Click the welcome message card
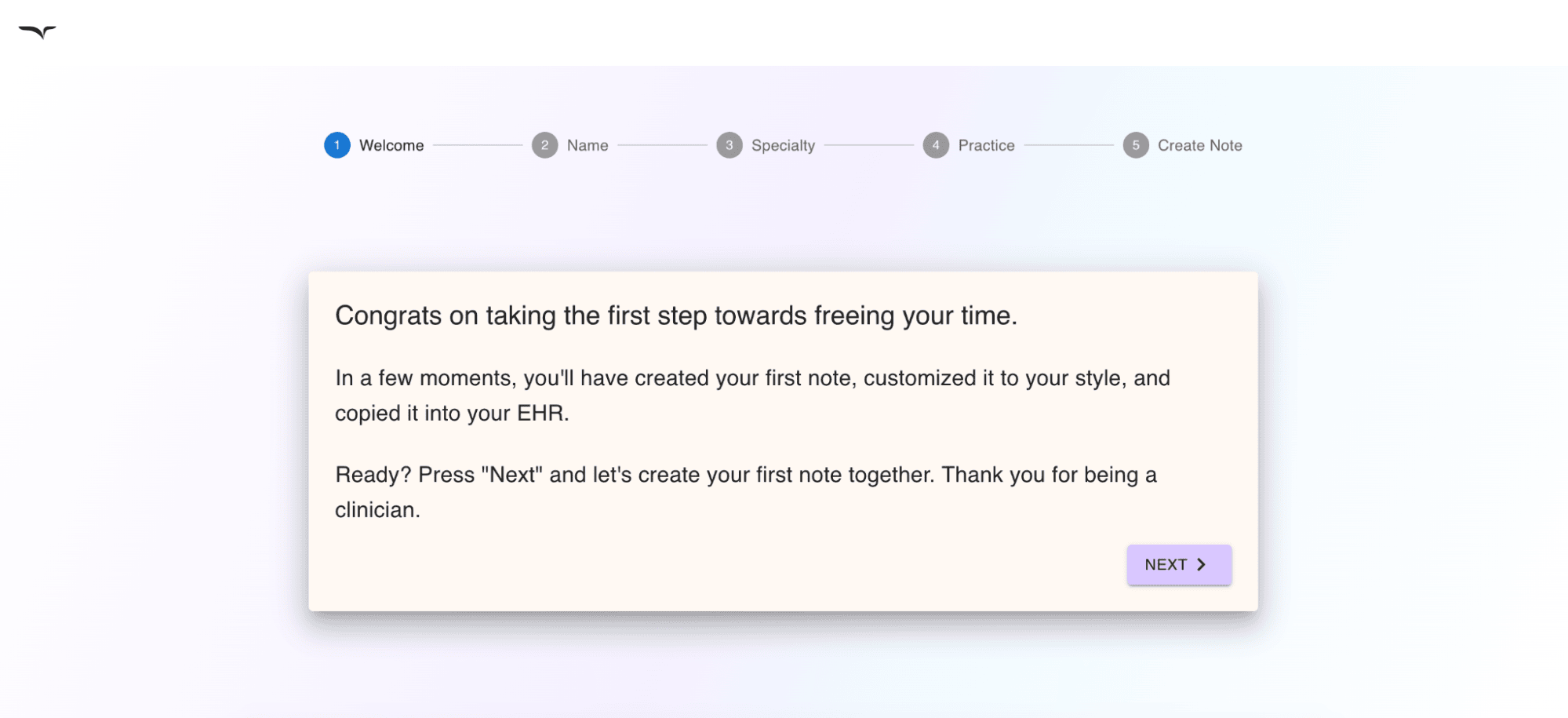This screenshot has width=1568, height=718. click(782, 441)
